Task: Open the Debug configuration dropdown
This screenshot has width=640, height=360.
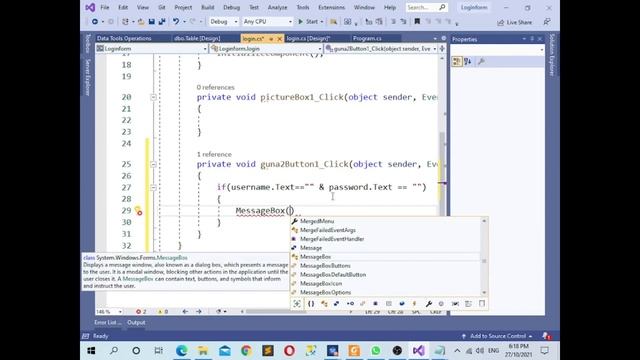Action: (x=223, y=22)
